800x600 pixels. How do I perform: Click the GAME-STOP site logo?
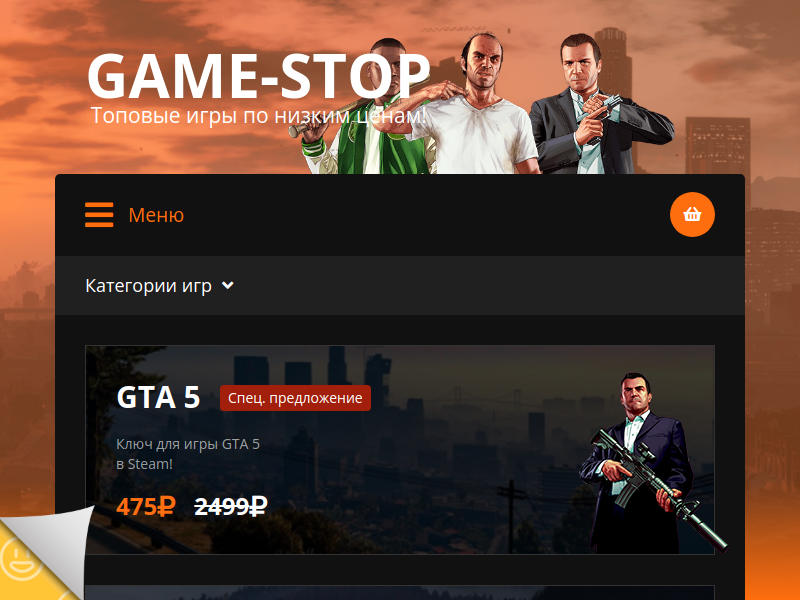[x=259, y=77]
